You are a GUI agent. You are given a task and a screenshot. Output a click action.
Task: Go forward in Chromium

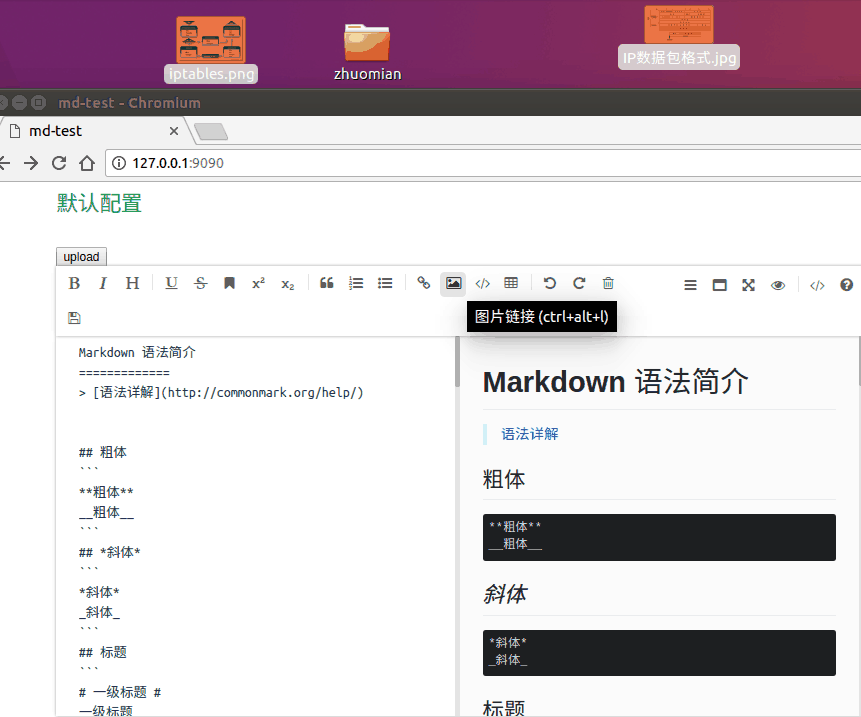[31, 163]
